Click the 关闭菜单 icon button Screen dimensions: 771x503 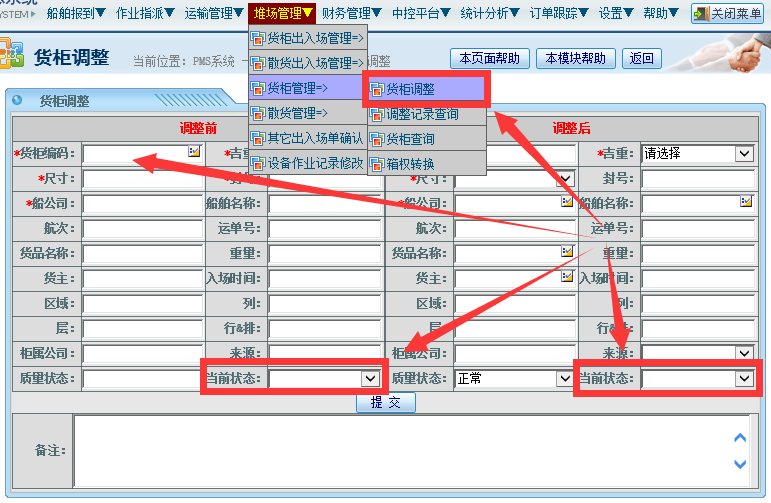701,14
